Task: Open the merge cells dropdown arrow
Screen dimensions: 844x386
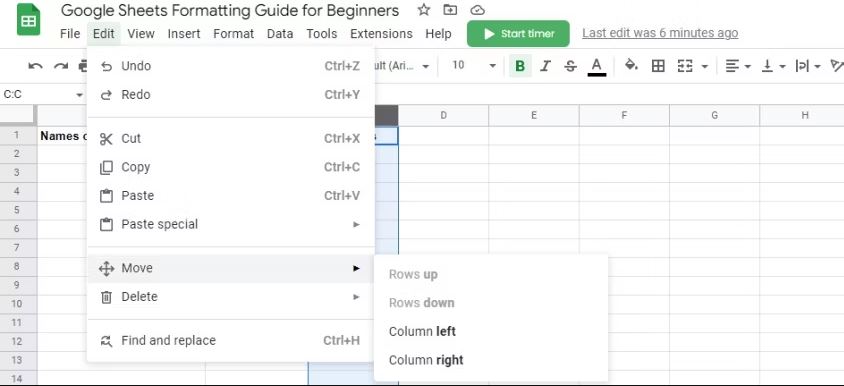Action: (x=705, y=66)
